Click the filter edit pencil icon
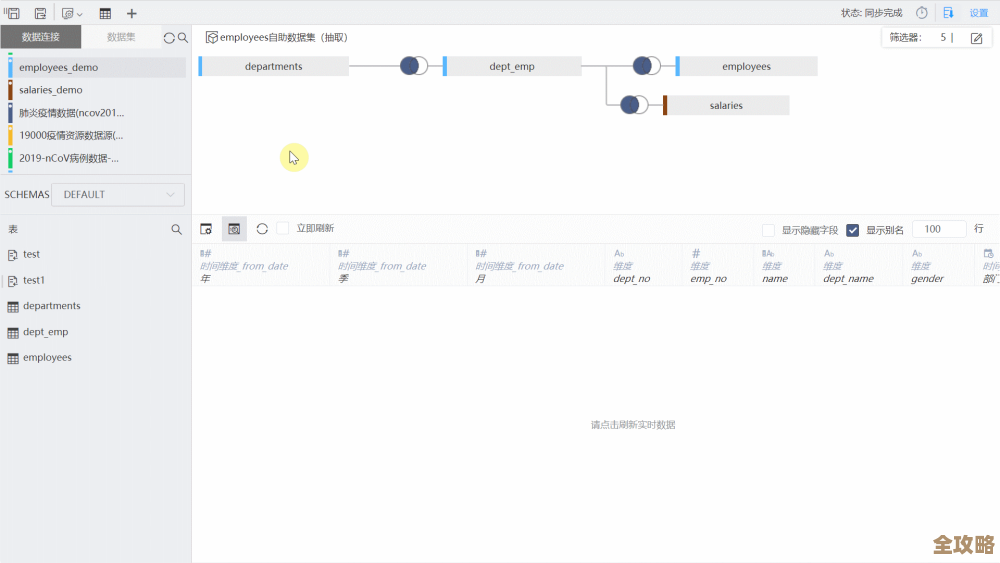 pyautogui.click(x=976, y=38)
